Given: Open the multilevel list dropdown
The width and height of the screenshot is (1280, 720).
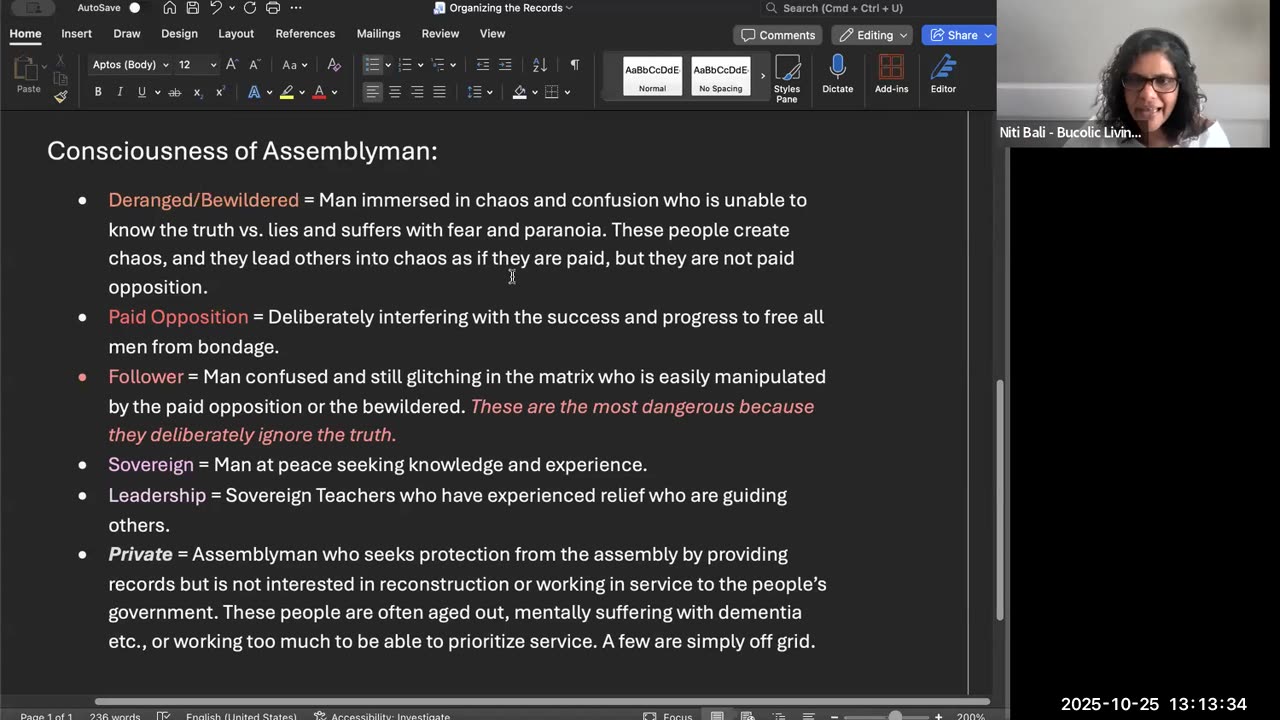Looking at the screenshot, I should click(452, 65).
